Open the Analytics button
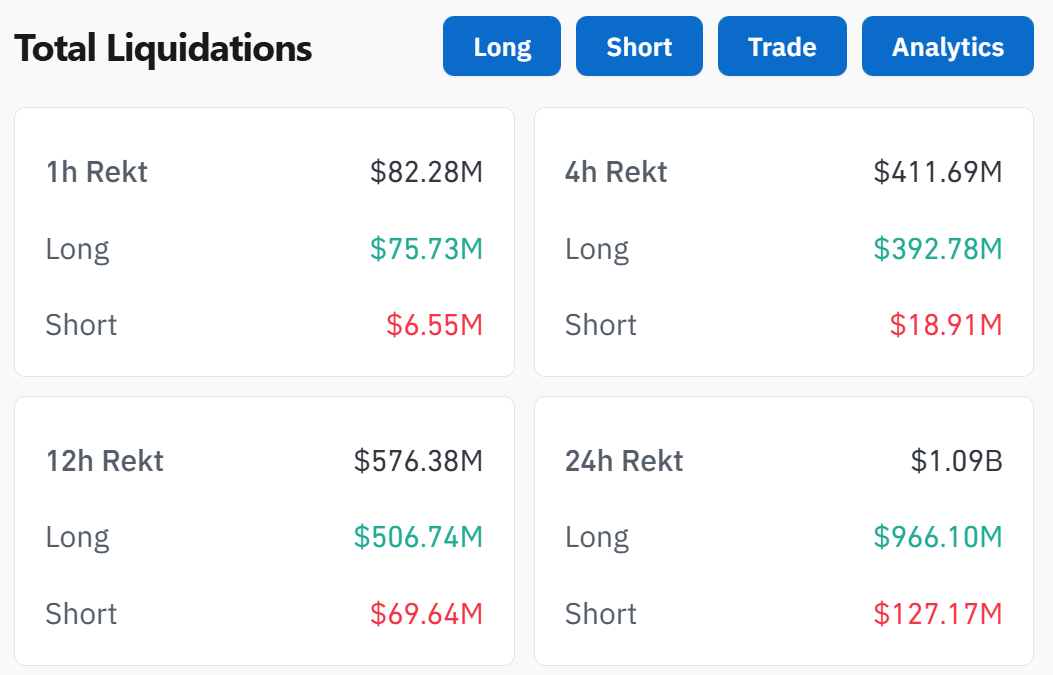 [x=947, y=47]
